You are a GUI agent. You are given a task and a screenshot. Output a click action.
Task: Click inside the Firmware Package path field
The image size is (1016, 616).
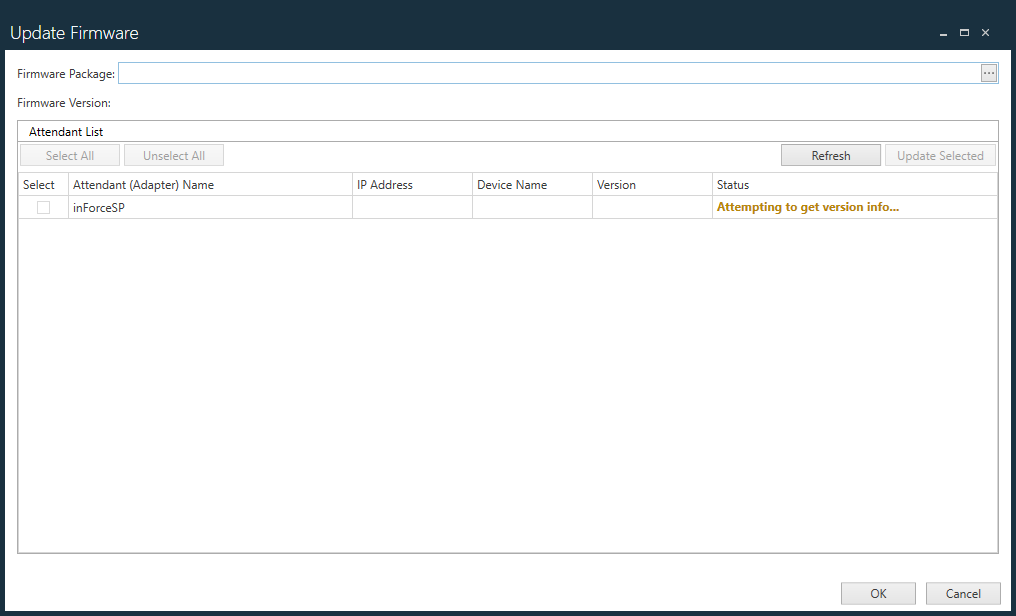pos(548,73)
